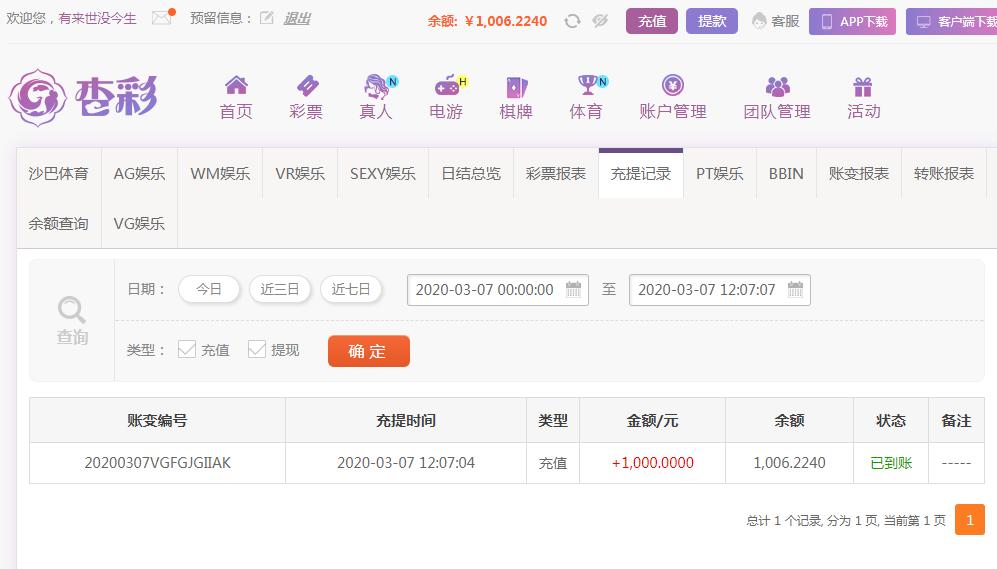Click page 1 pagination button
Screen dimensions: 997x569
(x=970, y=520)
